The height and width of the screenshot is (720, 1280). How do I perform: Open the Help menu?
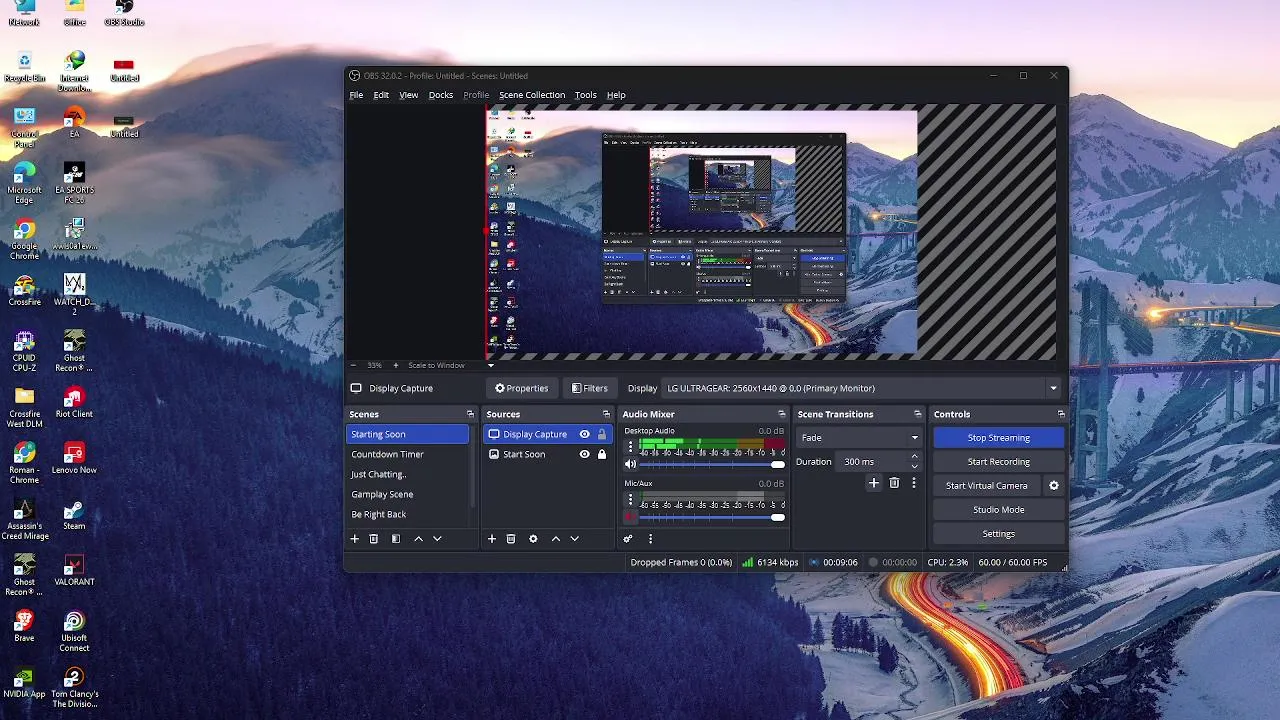pyautogui.click(x=616, y=95)
